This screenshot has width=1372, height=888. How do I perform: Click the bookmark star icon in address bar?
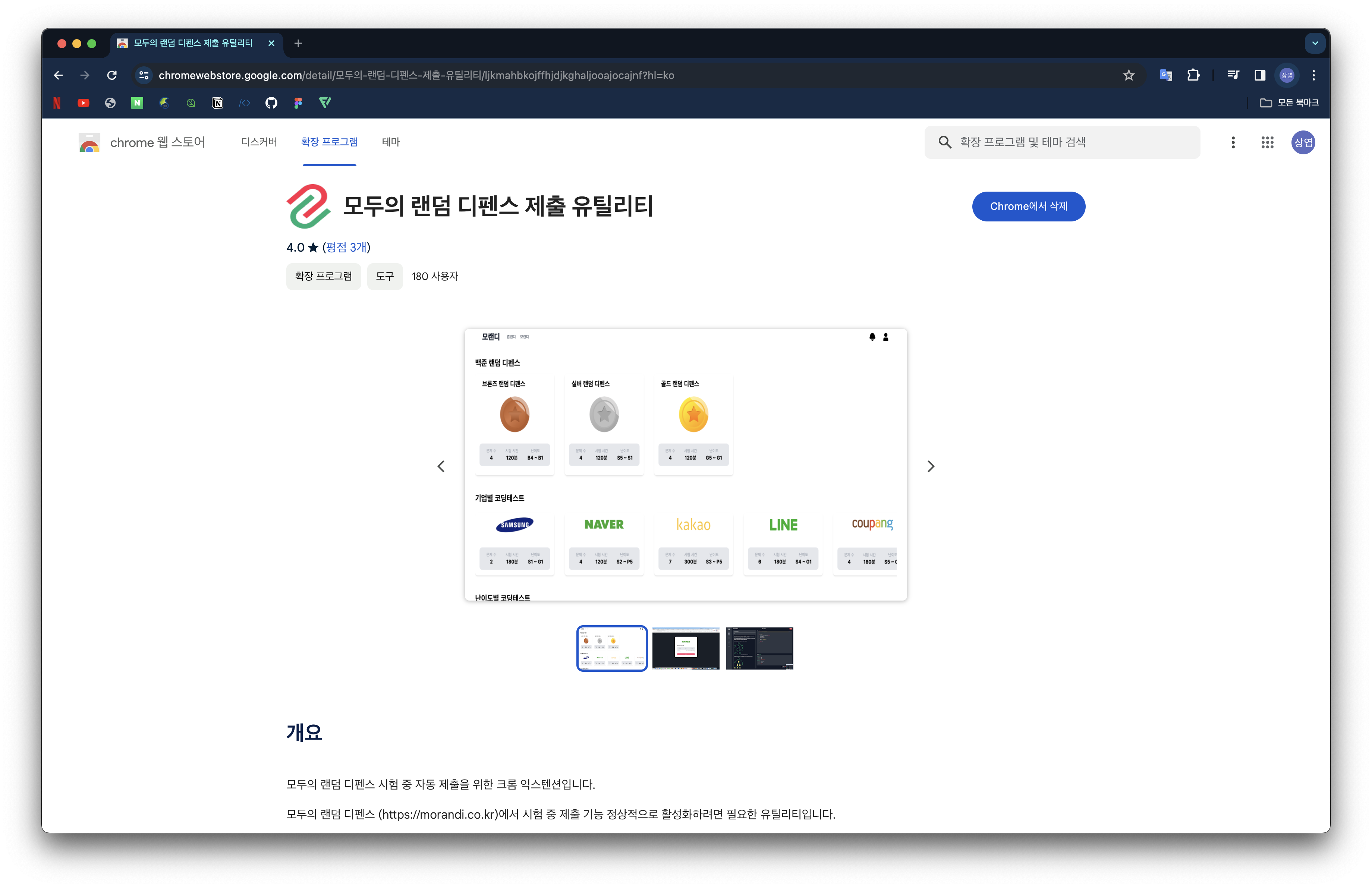(1128, 75)
